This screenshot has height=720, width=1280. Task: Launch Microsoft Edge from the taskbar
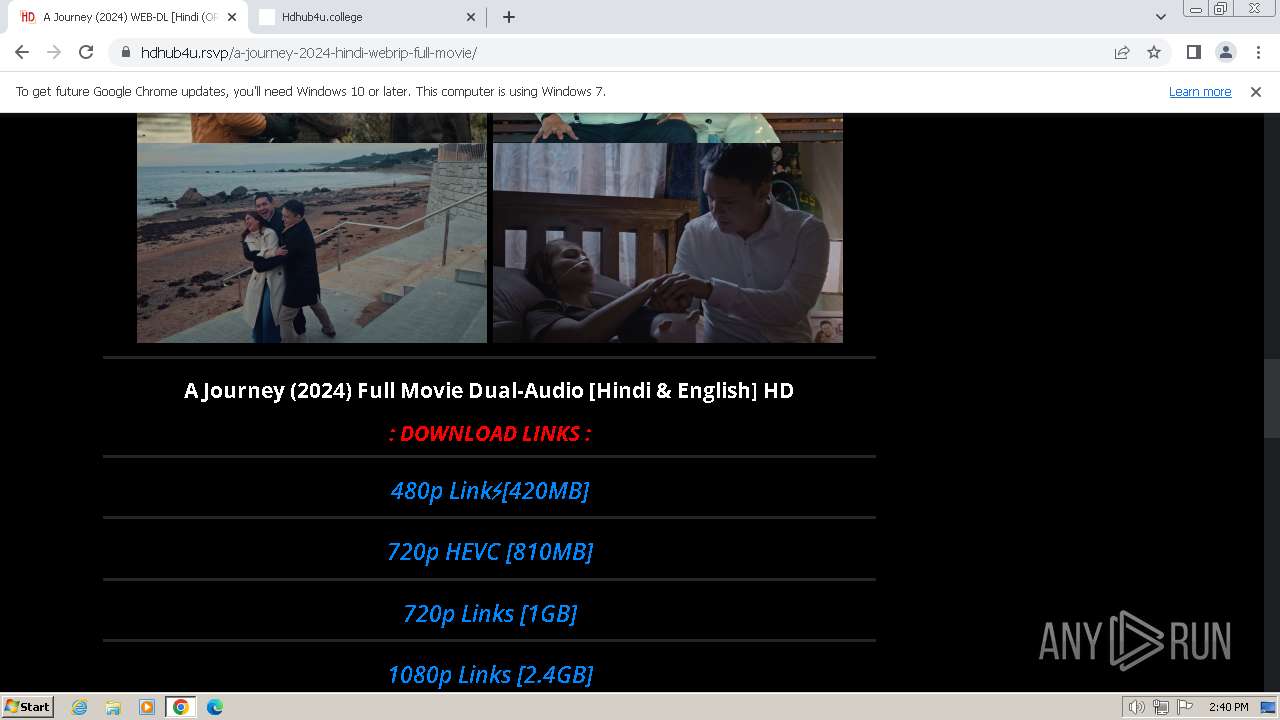pos(215,707)
